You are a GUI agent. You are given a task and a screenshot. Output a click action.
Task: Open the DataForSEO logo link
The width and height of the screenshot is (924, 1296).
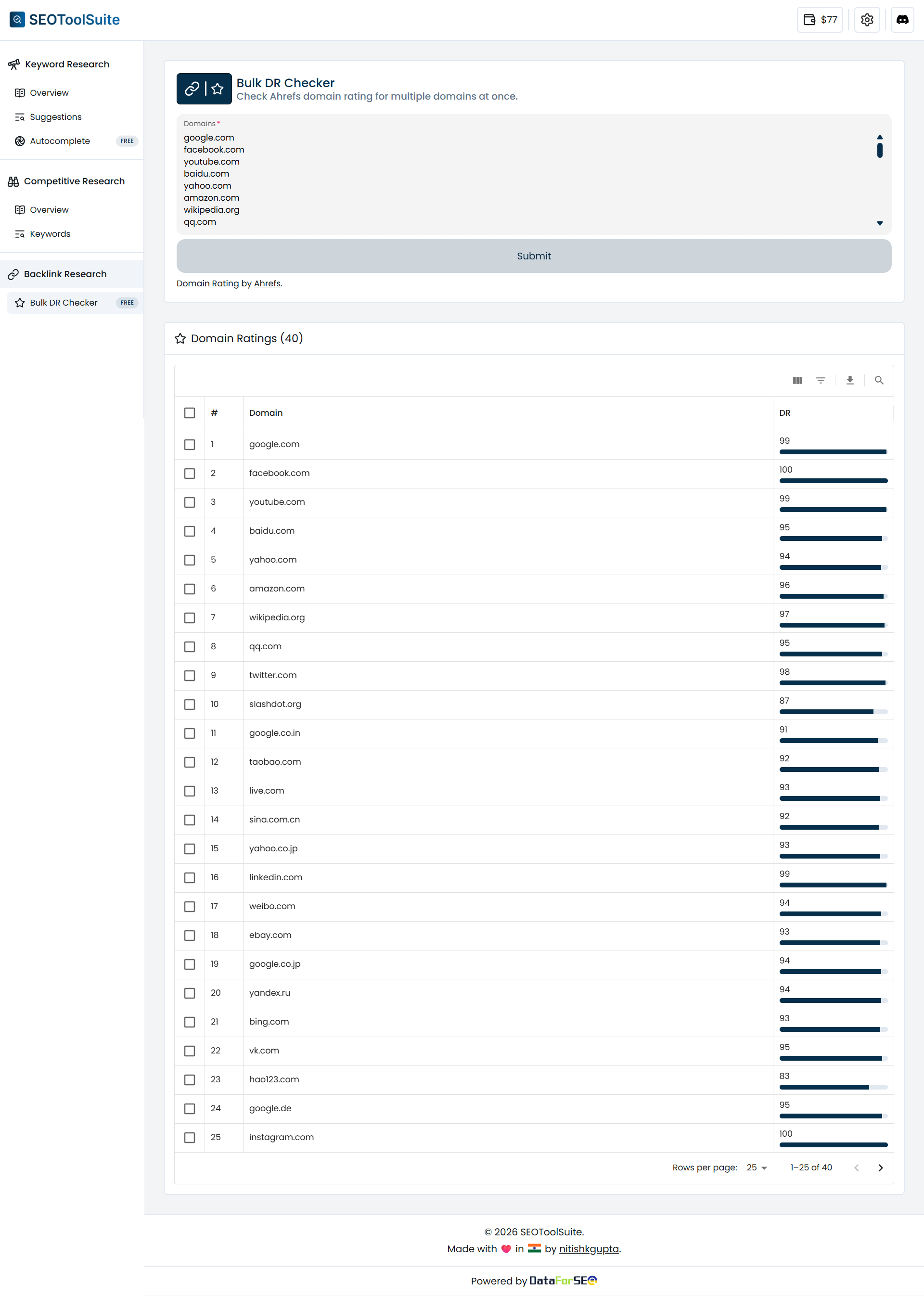click(563, 1281)
